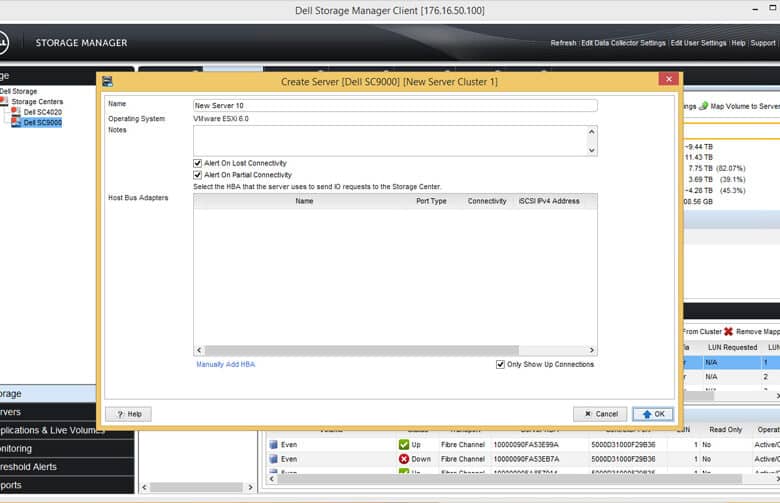Close the Create Server dialog
Viewport: 780px width, 503px height.
point(669,79)
